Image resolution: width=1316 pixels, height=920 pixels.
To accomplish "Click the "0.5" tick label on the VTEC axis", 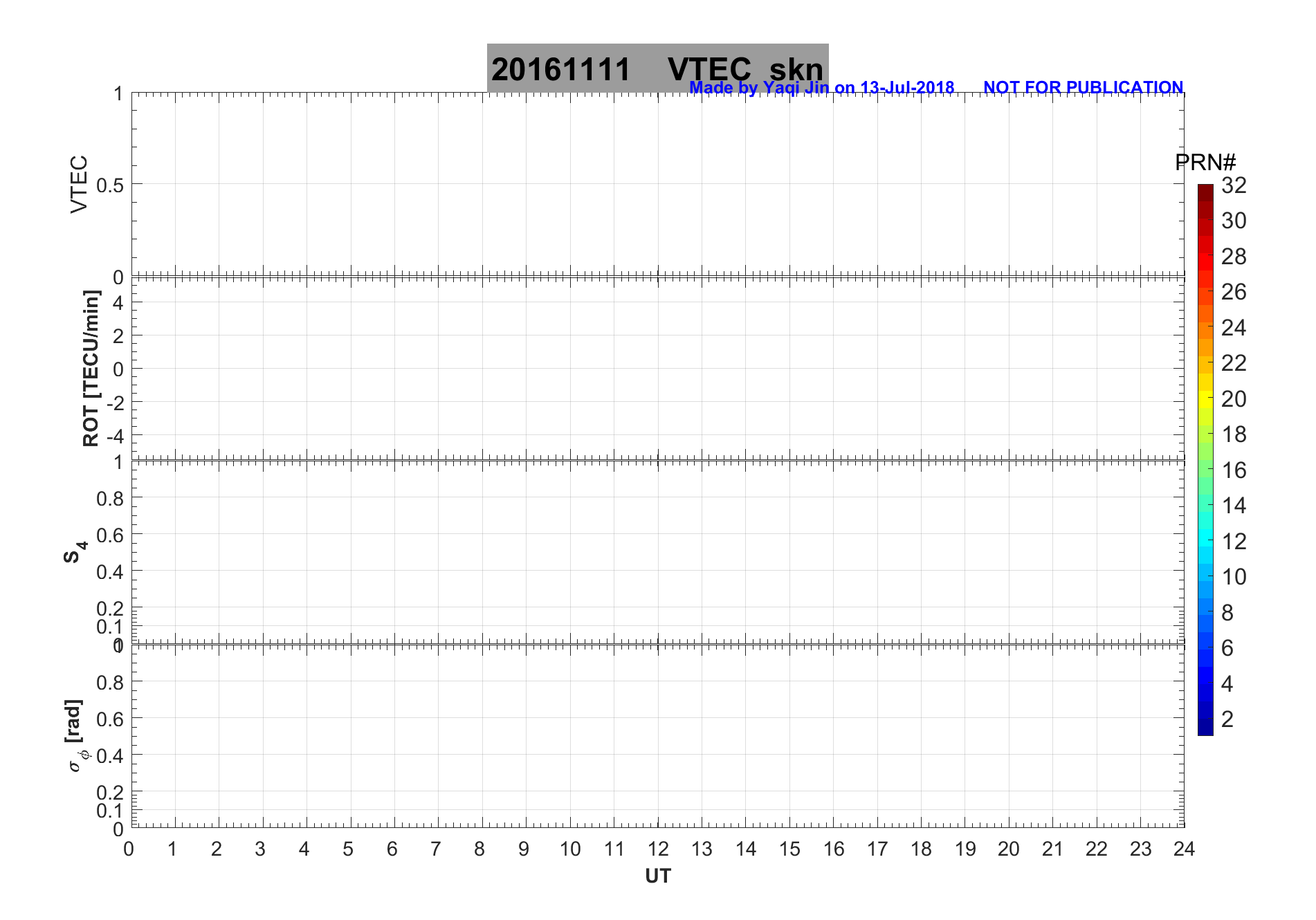I will pos(110,185).
